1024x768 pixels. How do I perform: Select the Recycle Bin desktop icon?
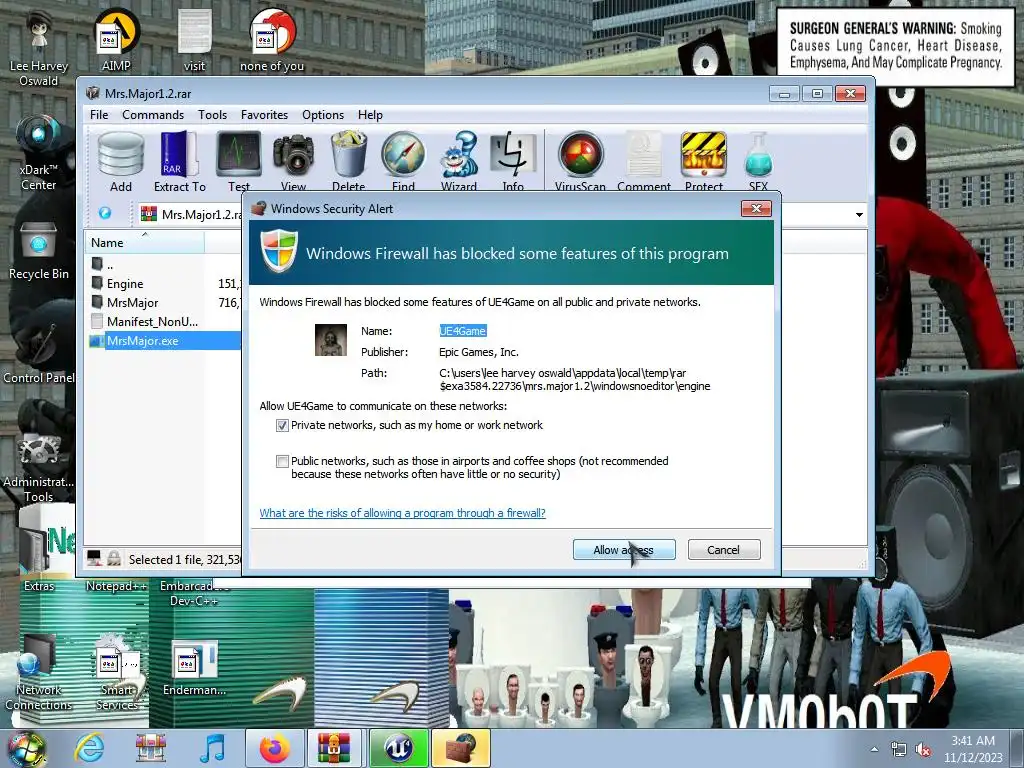(39, 250)
